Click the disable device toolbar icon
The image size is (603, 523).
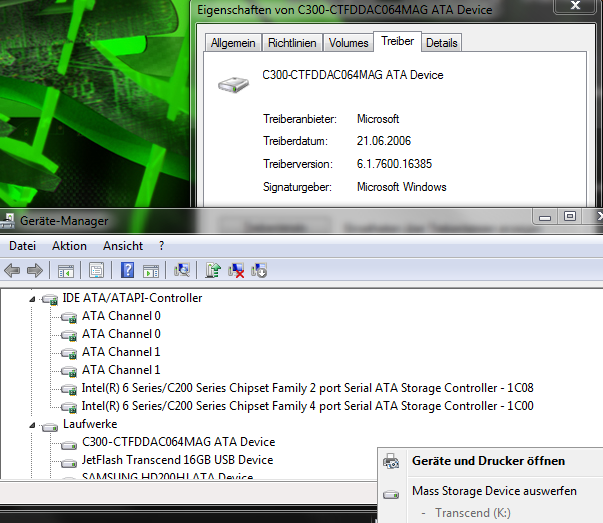tap(259, 270)
